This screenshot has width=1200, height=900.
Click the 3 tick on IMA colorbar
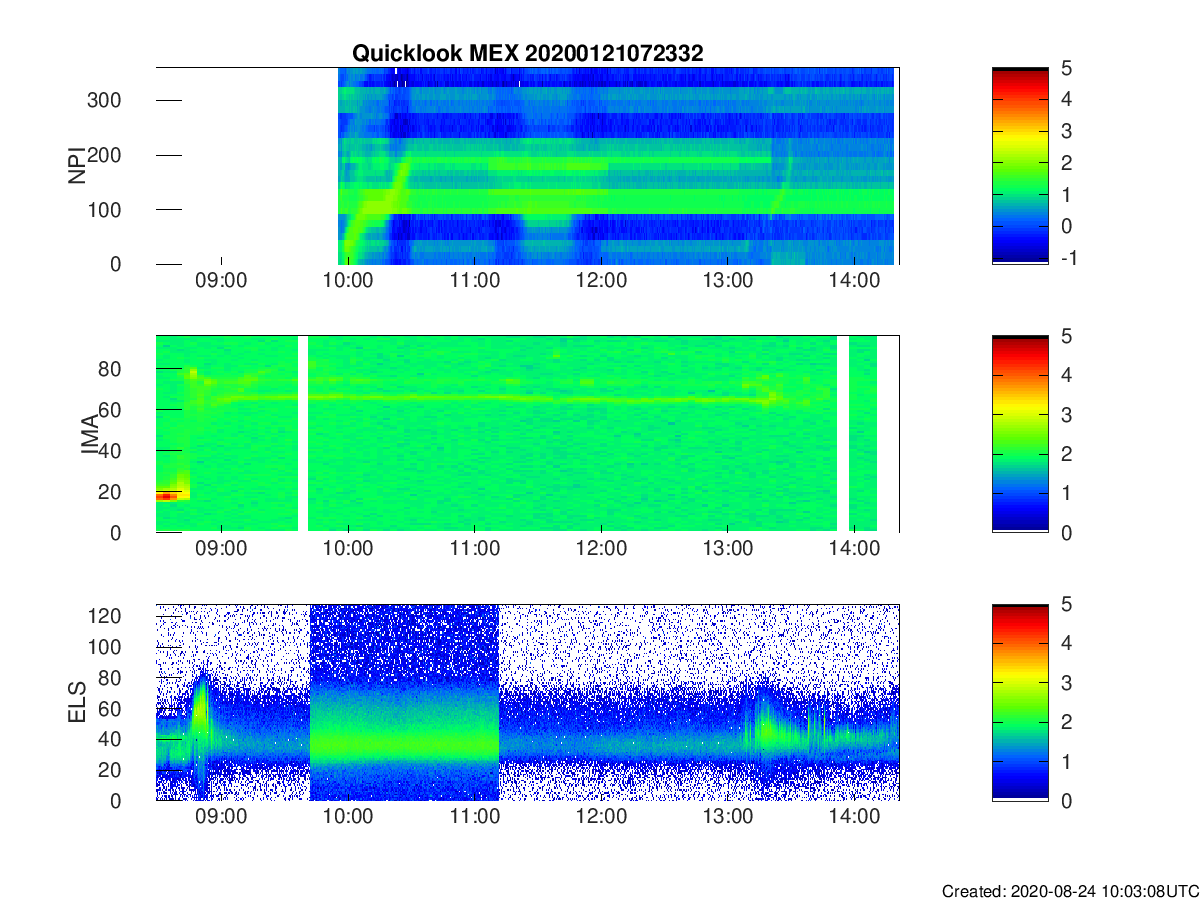1067,414
